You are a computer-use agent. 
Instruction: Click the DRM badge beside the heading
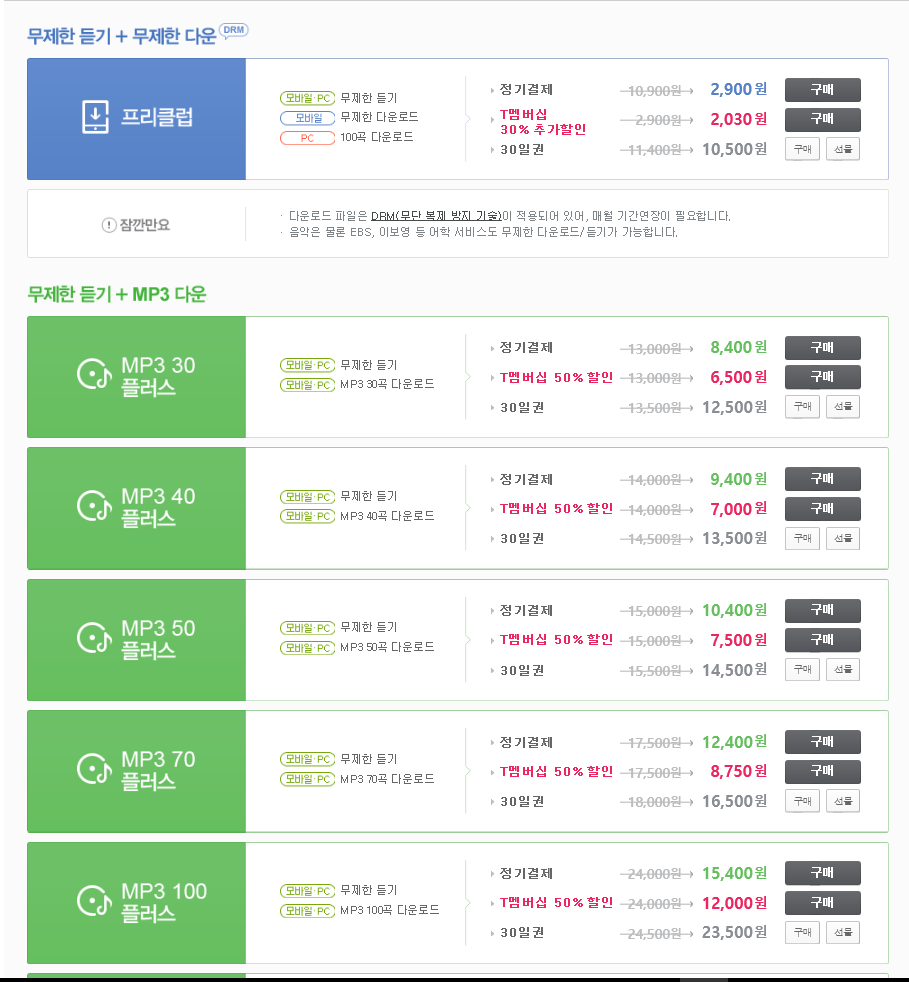pos(233,30)
